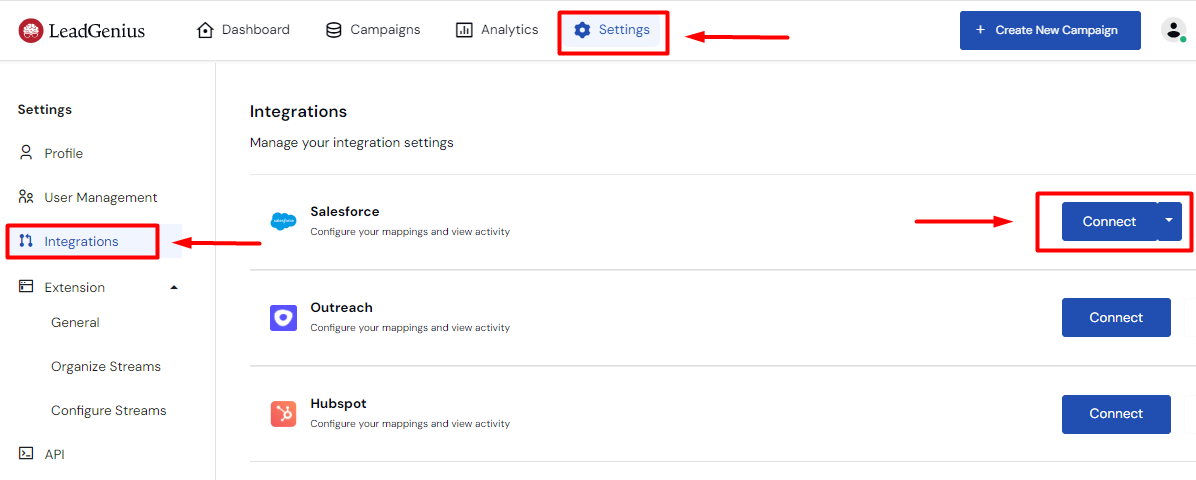This screenshot has height=480, width=1196.
Task: Click the Settings gear icon
Action: (583, 31)
